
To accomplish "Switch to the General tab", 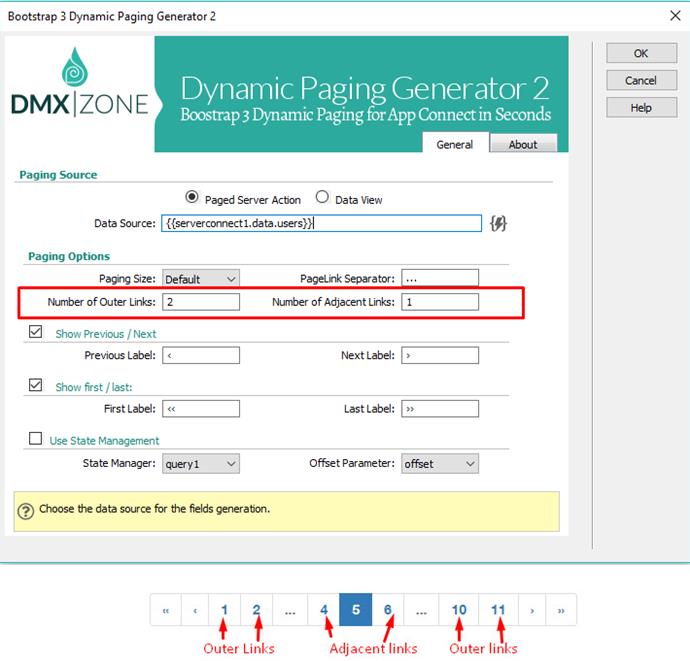I will pyautogui.click(x=455, y=144).
